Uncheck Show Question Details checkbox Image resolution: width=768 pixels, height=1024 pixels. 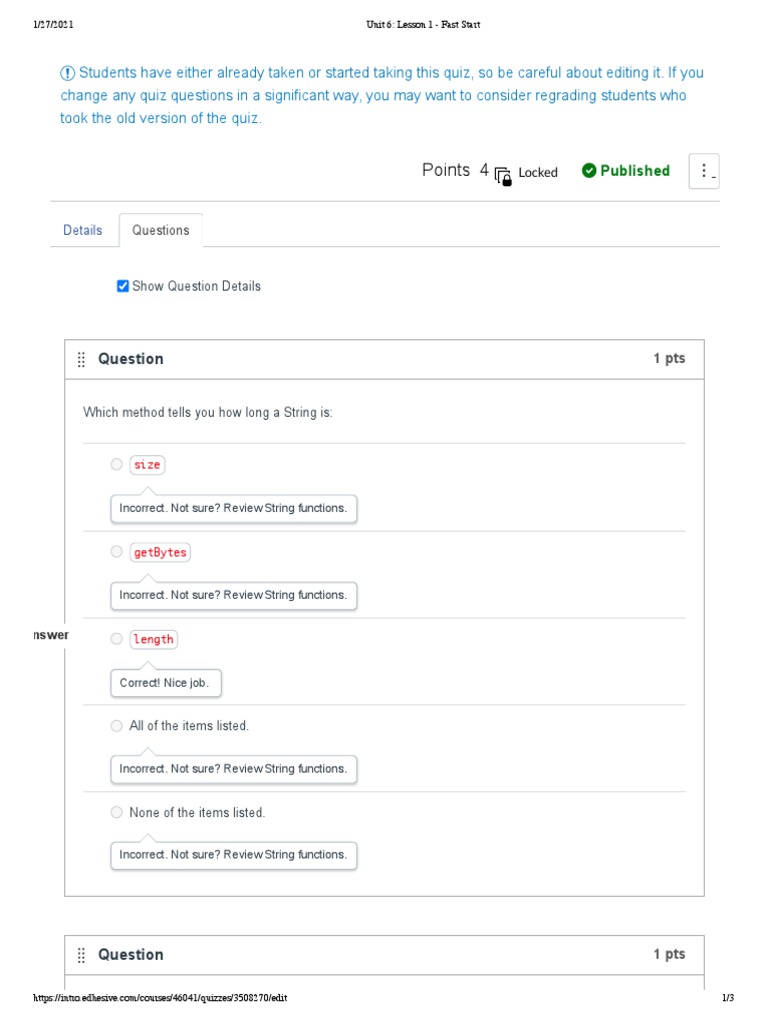(123, 286)
